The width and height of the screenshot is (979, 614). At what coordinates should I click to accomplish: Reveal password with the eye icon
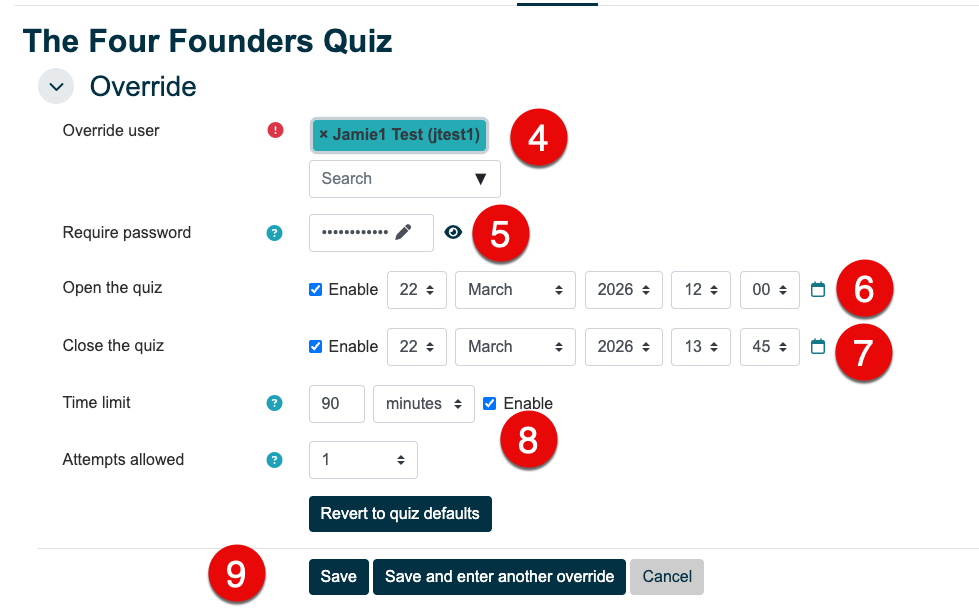[454, 232]
